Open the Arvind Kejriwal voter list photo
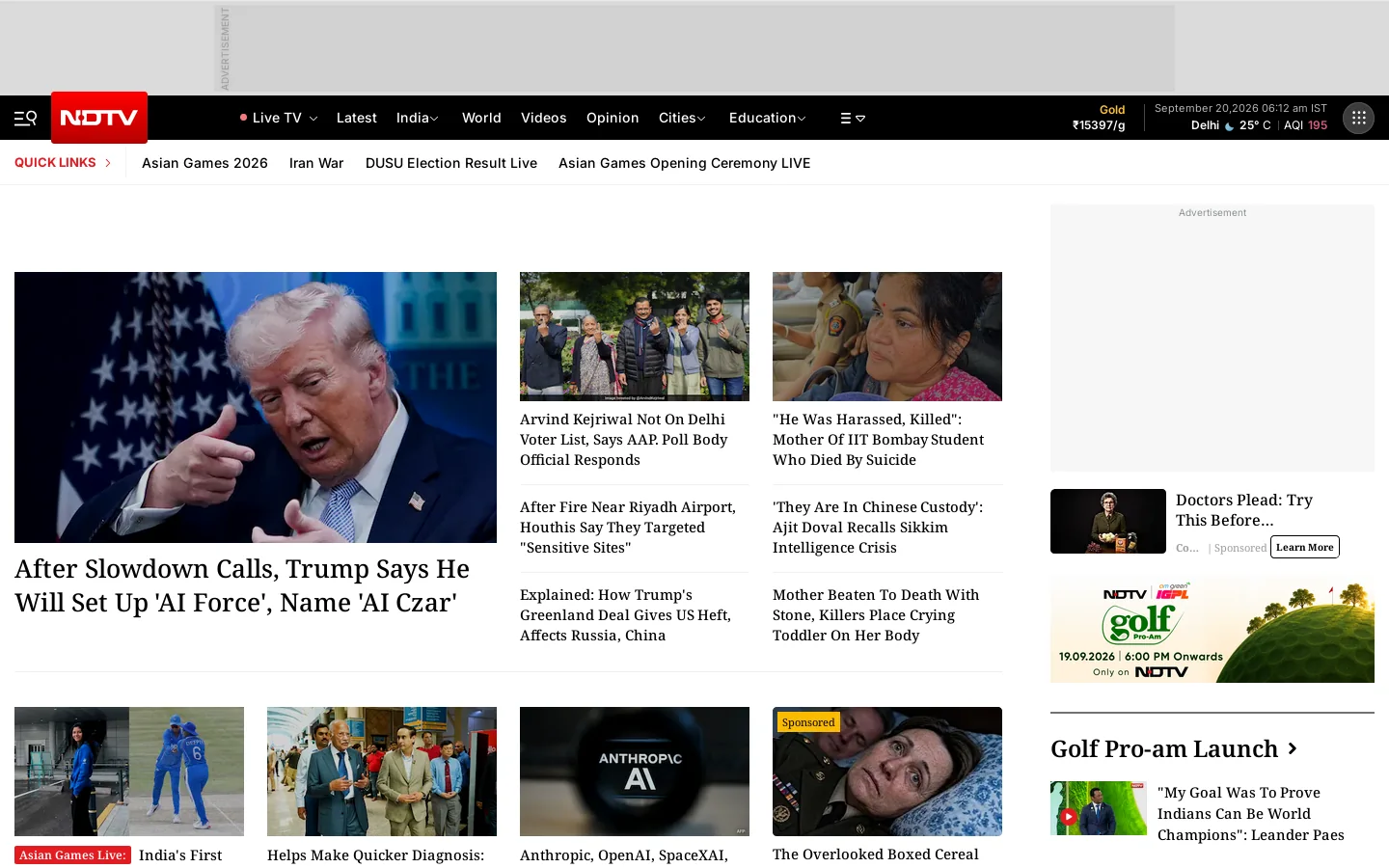1389x868 pixels. pyautogui.click(x=635, y=337)
